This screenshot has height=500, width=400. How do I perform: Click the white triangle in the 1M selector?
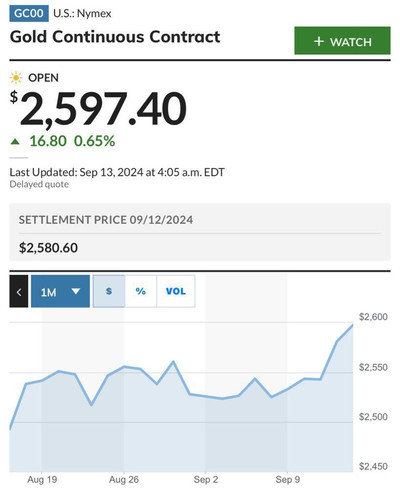point(76,291)
